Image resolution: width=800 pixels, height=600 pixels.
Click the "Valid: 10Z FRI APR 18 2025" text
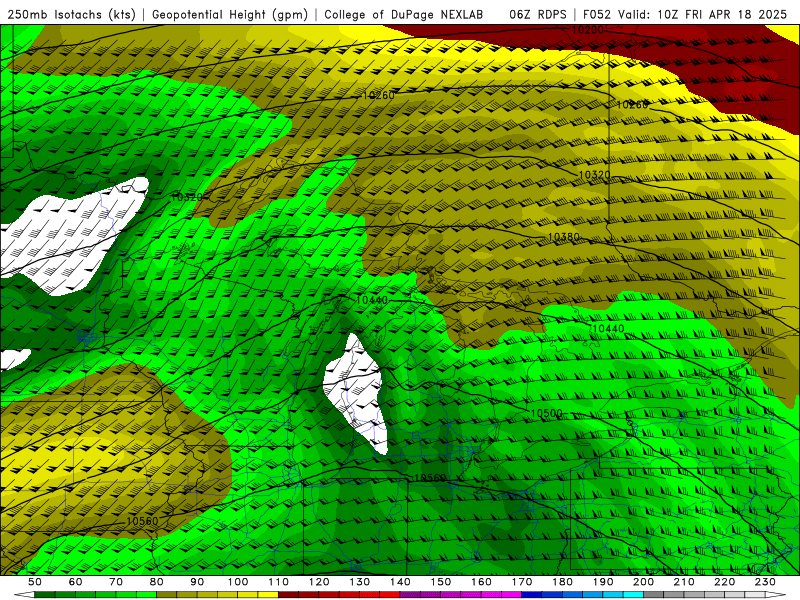point(703,15)
